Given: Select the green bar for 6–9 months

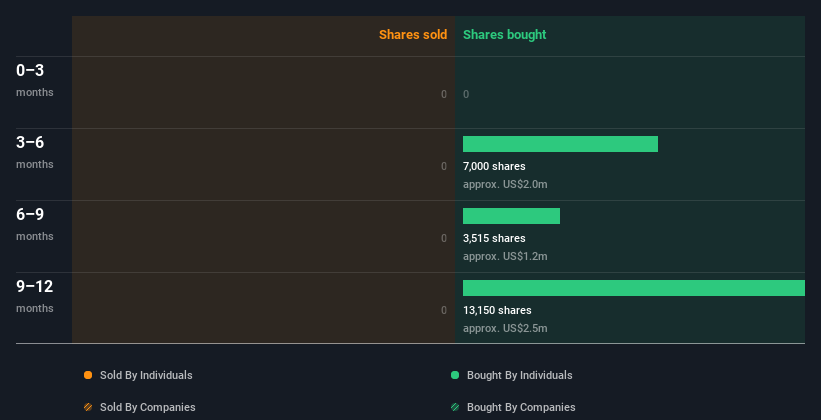Looking at the screenshot, I should (x=512, y=216).
